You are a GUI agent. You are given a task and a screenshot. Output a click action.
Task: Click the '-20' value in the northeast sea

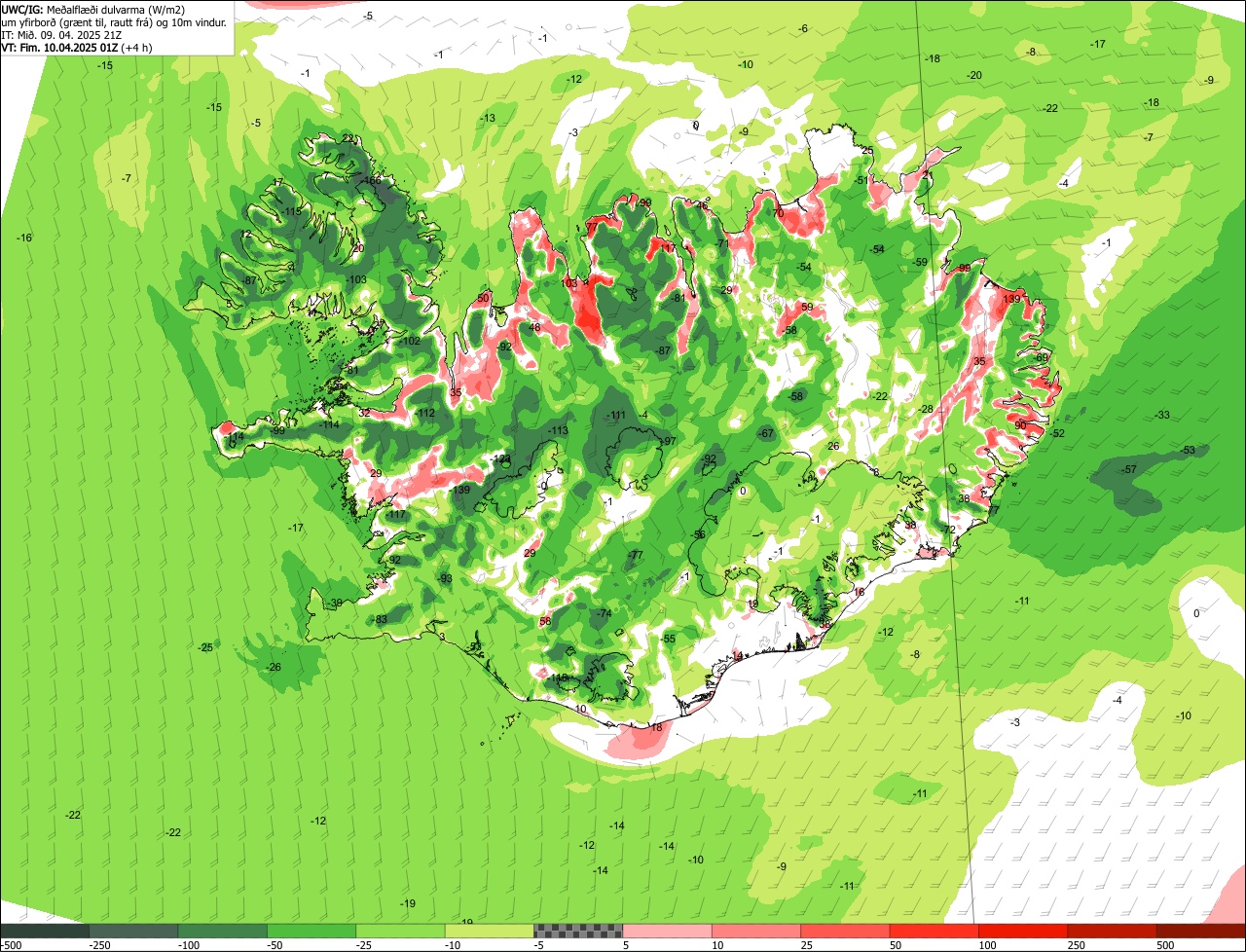[x=974, y=76]
